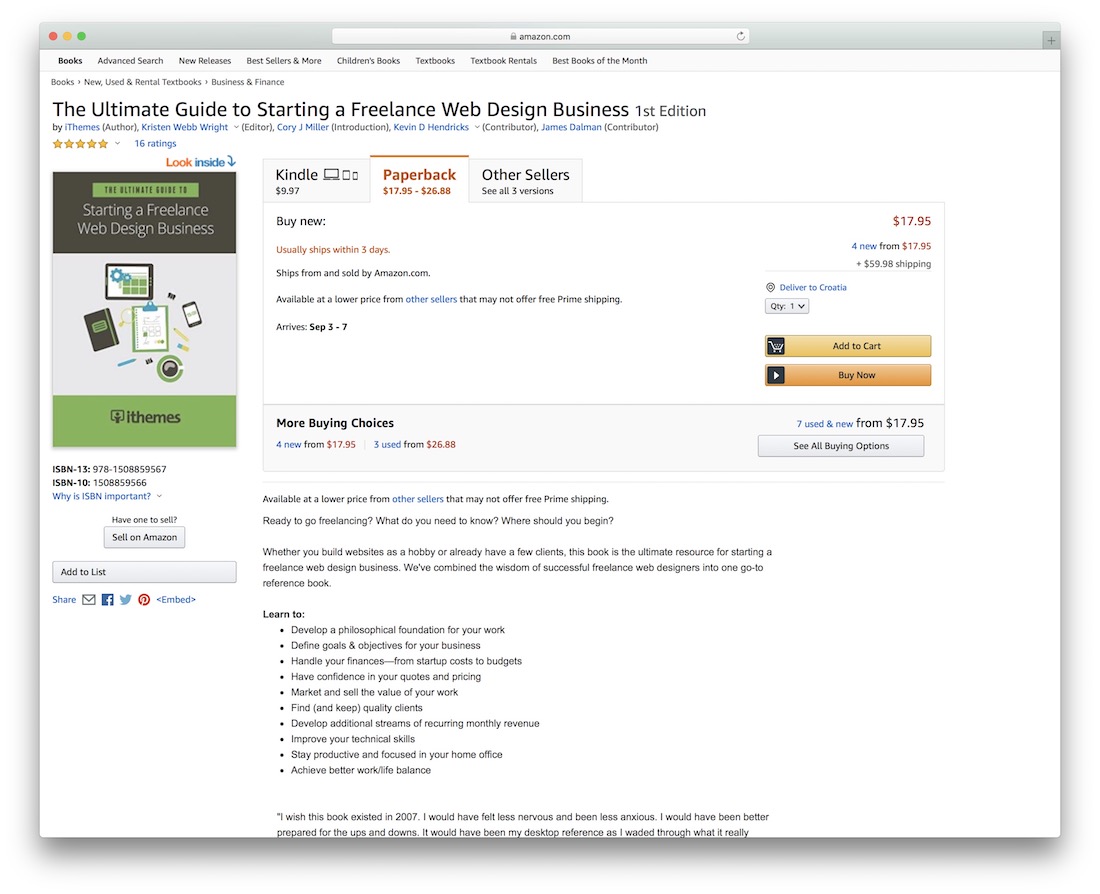The image size is (1100, 894).
Task: View the 16 ratings
Action: [x=156, y=144]
